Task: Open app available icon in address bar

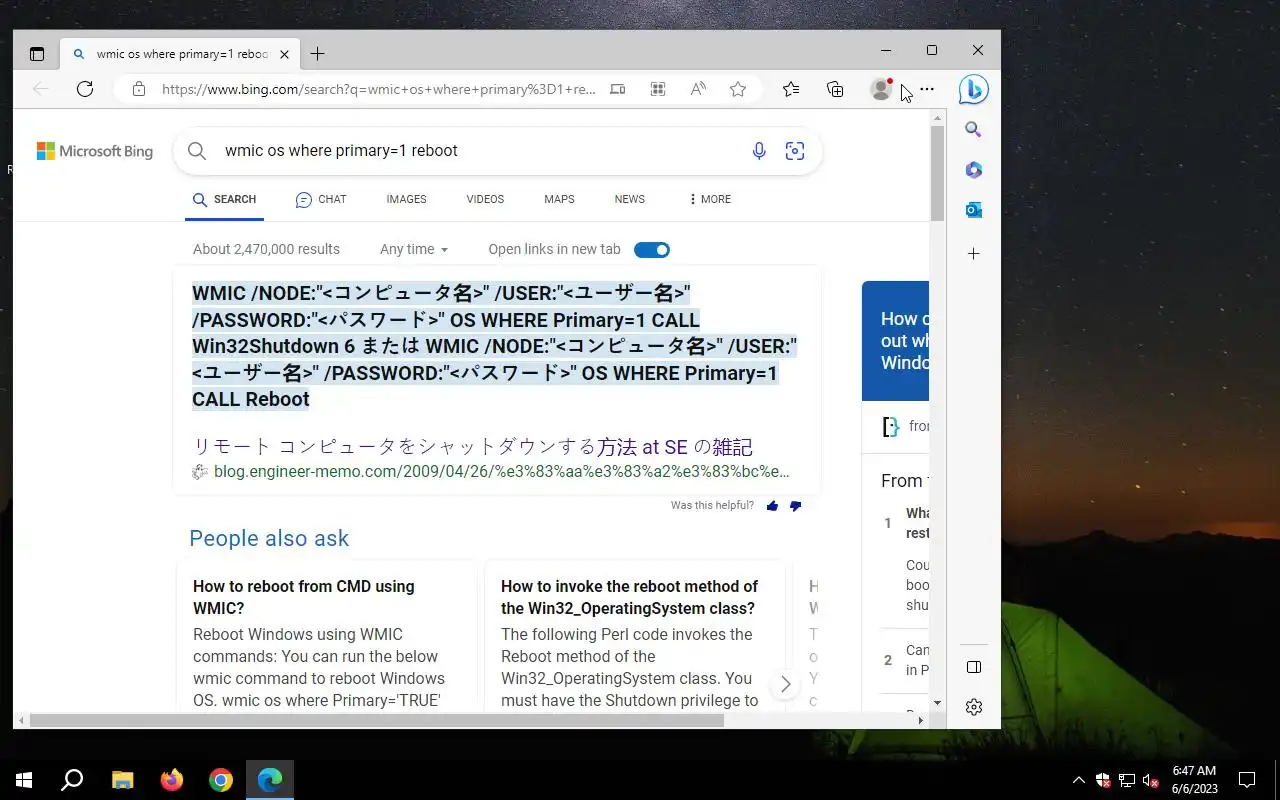Action: coord(618,89)
